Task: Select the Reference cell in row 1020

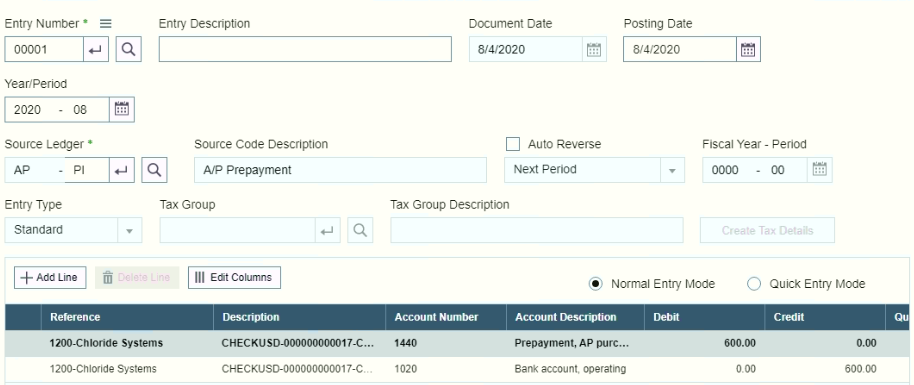Action: (127, 369)
